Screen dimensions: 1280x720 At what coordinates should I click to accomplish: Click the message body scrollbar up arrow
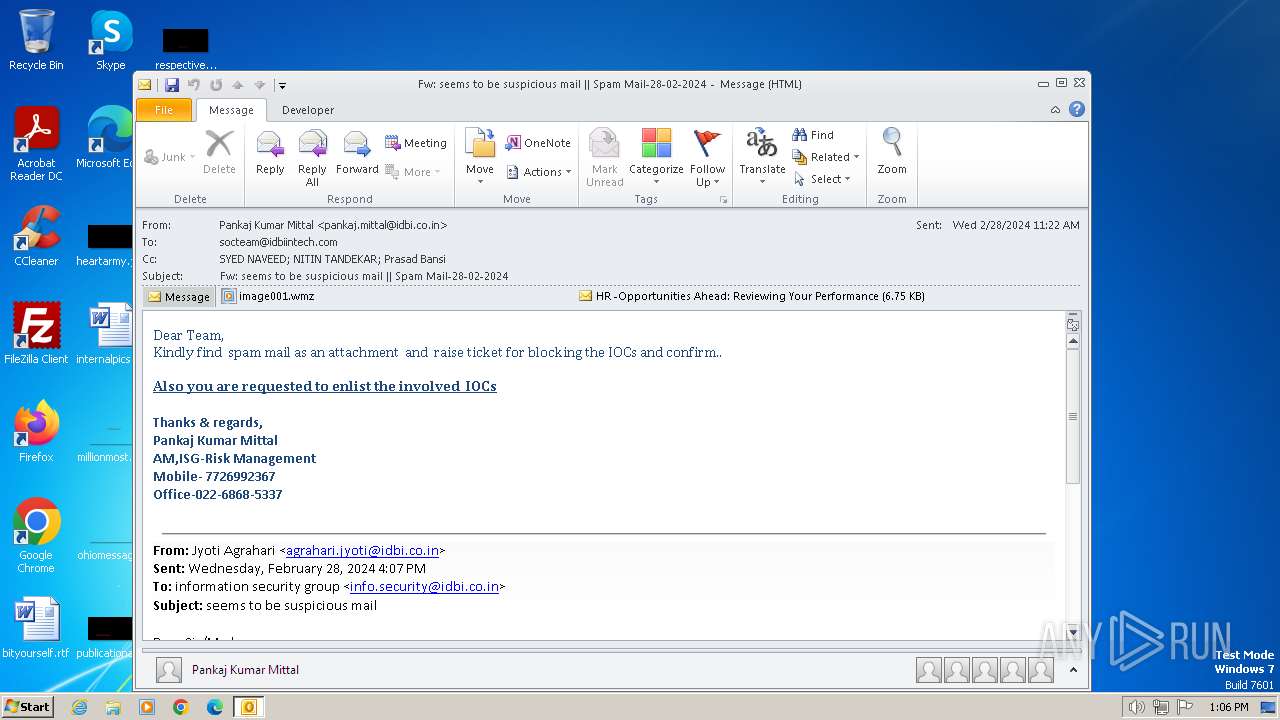point(1073,342)
